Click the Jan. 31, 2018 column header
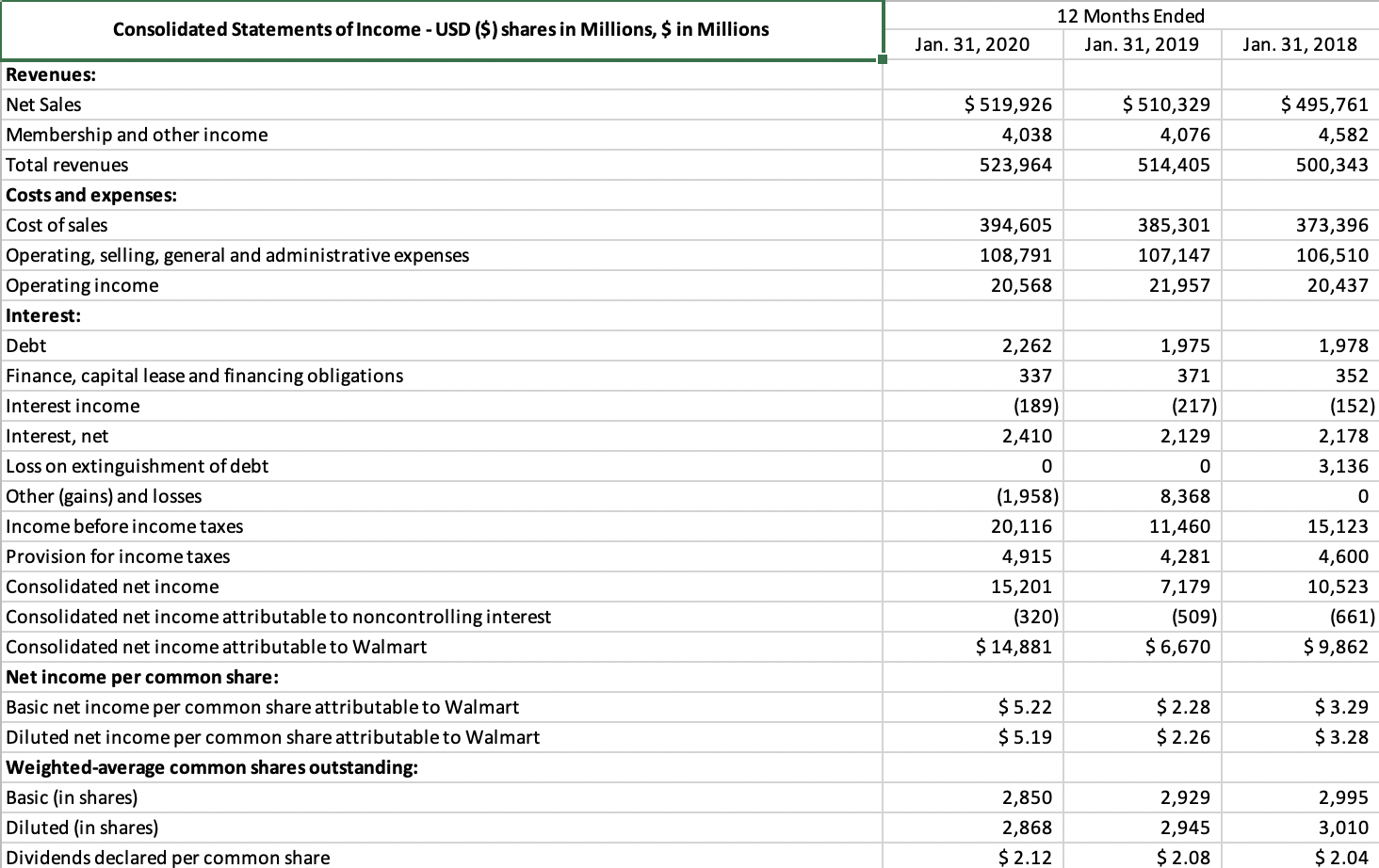The height and width of the screenshot is (868, 1379). [1300, 44]
